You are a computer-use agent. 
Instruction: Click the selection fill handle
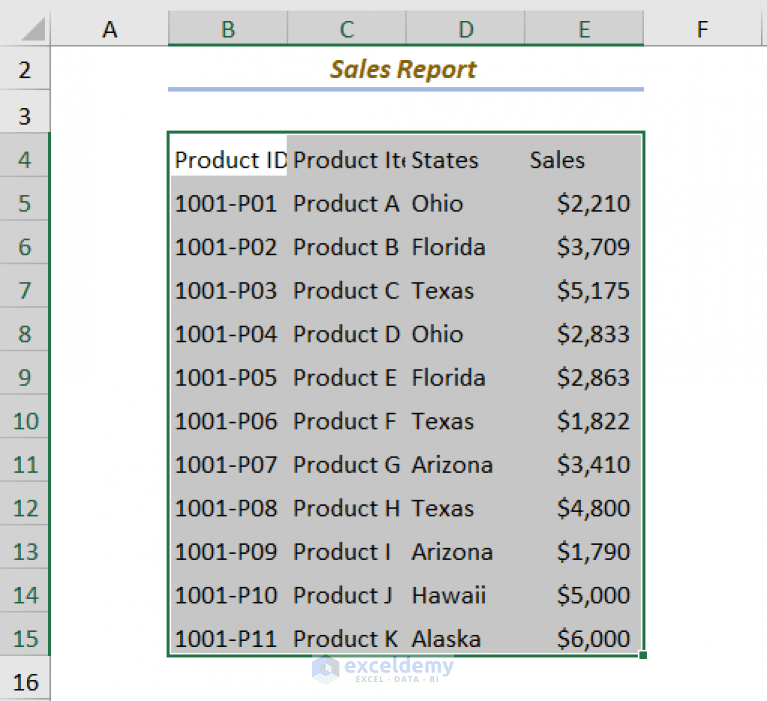pyautogui.click(x=643, y=655)
